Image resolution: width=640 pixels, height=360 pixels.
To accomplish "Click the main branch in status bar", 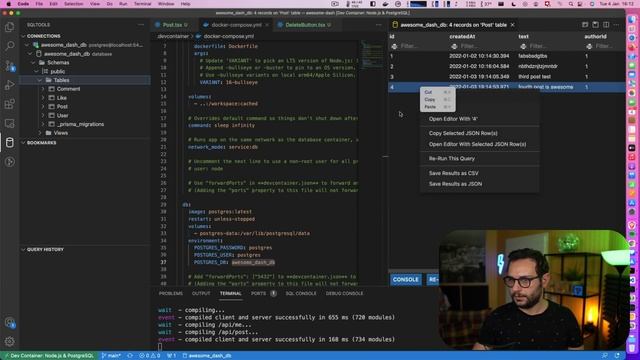I will tap(111, 356).
